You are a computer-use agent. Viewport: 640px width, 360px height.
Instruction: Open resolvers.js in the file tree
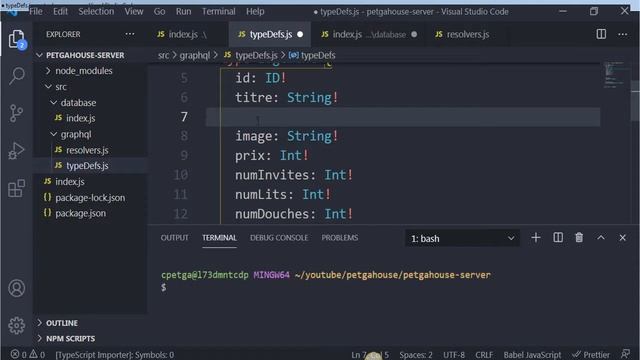tap(87, 150)
